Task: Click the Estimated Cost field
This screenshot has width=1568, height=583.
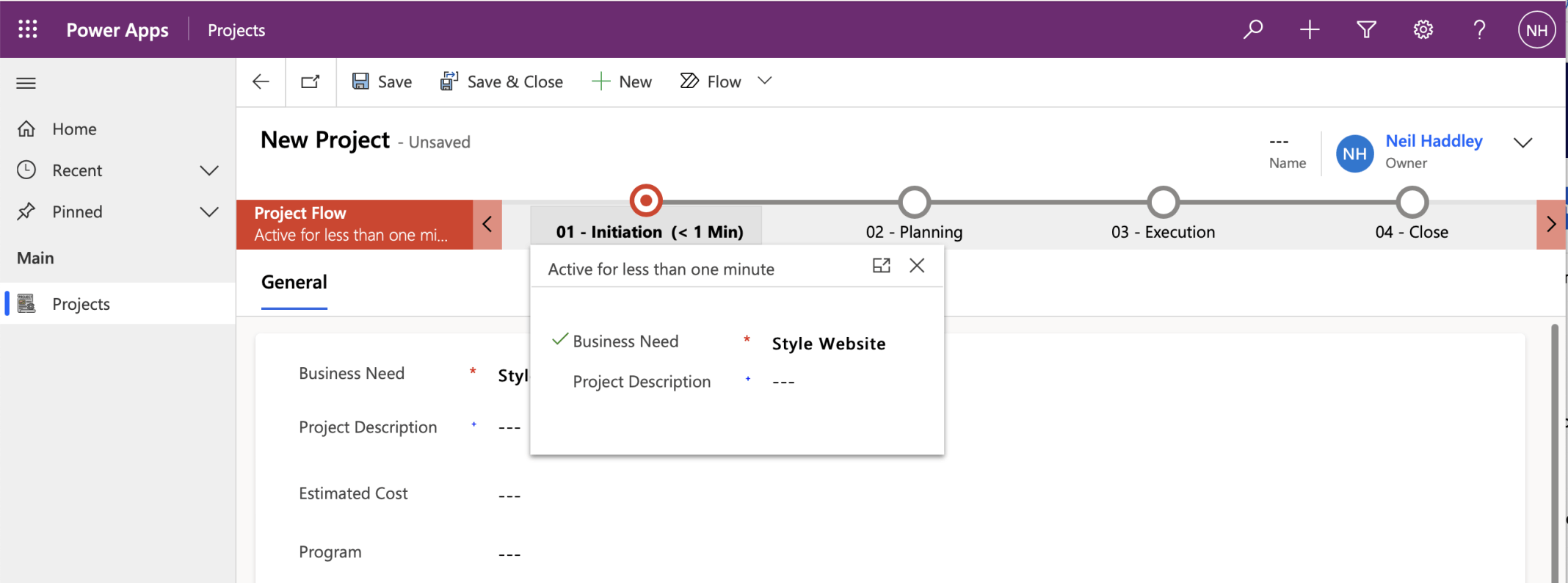Action: [509, 494]
